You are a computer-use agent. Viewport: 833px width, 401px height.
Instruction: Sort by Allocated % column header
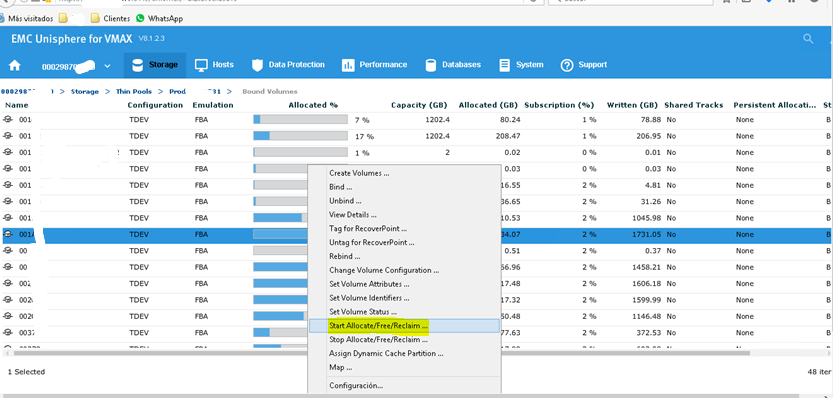click(x=313, y=105)
